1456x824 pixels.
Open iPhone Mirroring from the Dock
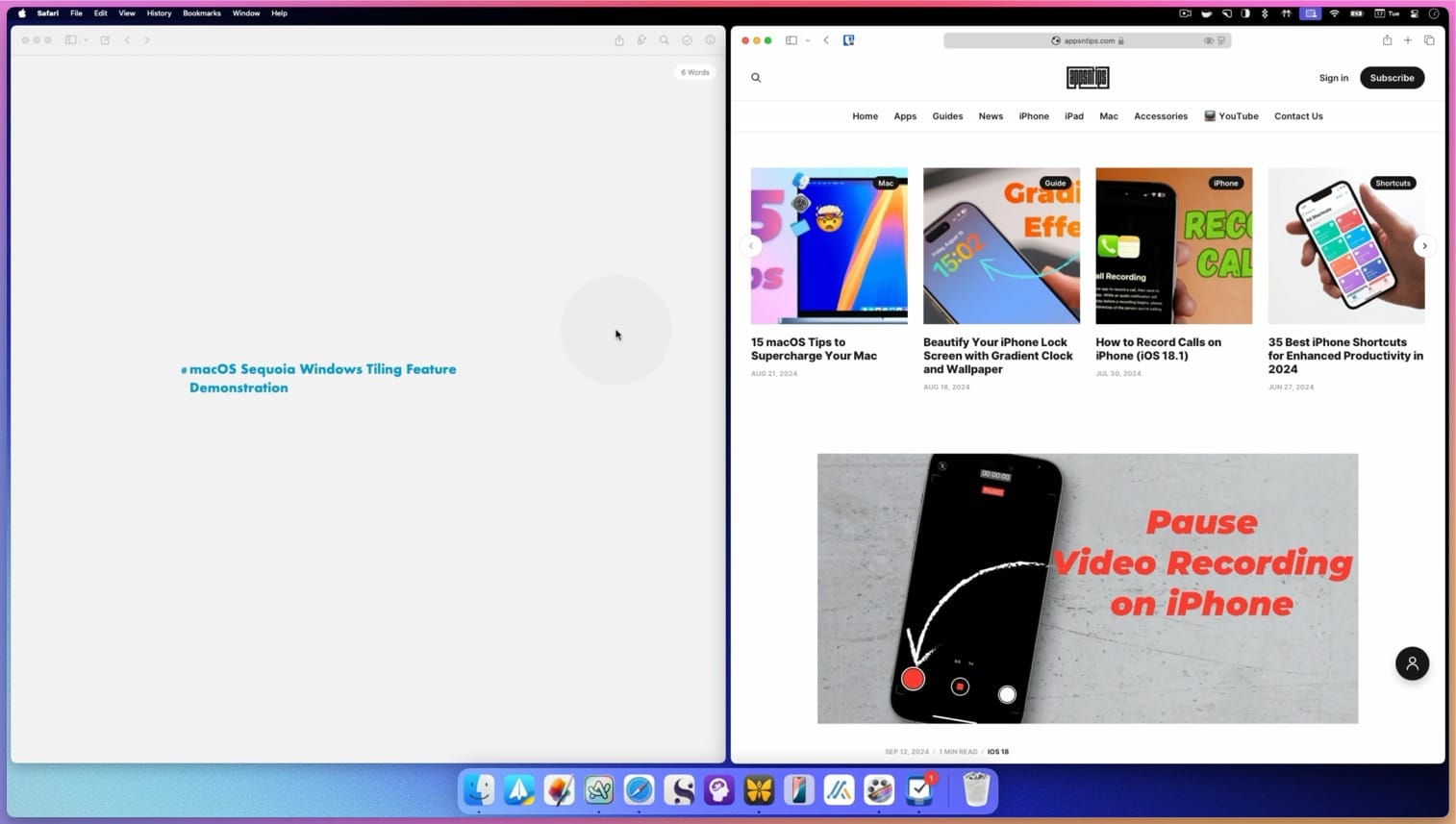tap(797, 790)
